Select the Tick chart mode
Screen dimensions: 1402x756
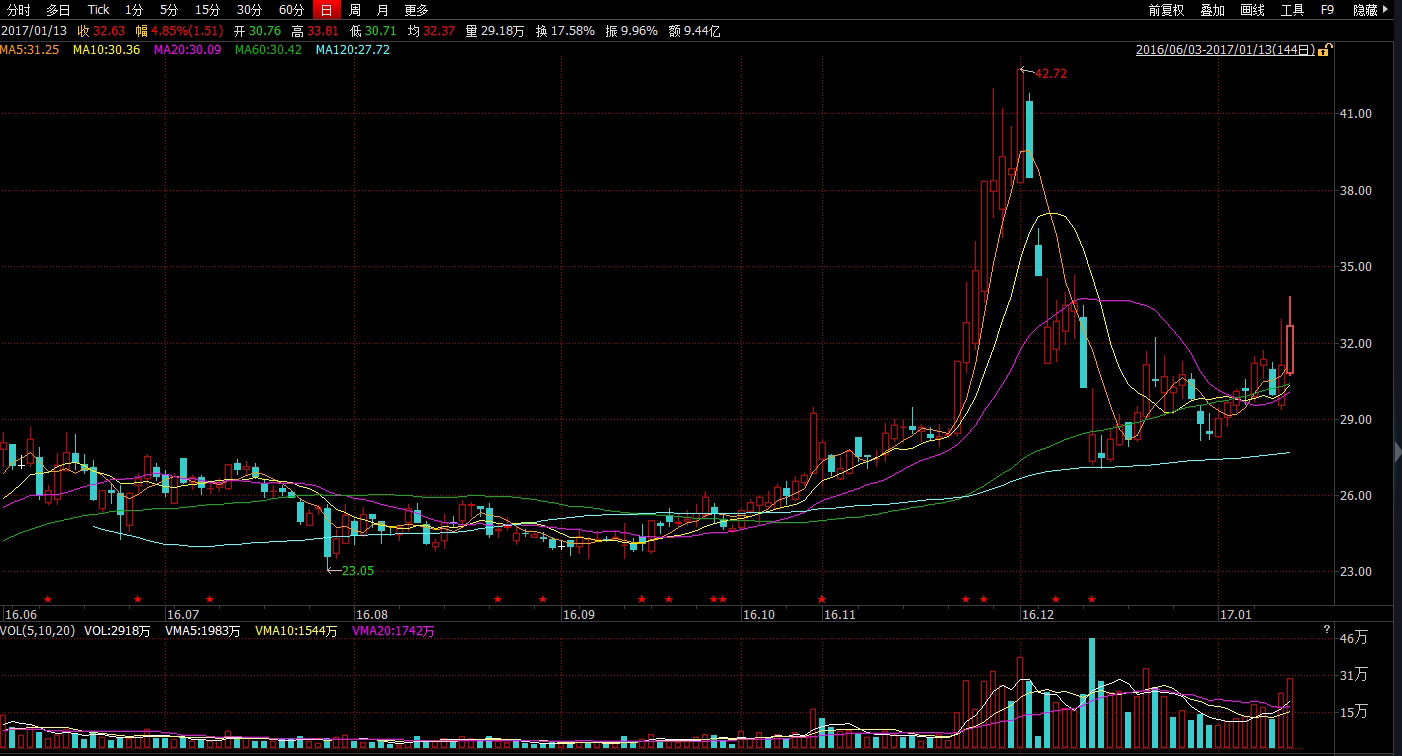pyautogui.click(x=98, y=10)
